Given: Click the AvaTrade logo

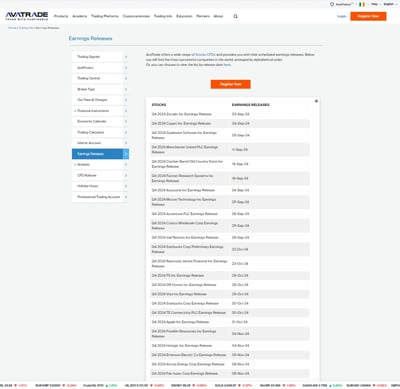Looking at the screenshot, I should coord(27,16).
